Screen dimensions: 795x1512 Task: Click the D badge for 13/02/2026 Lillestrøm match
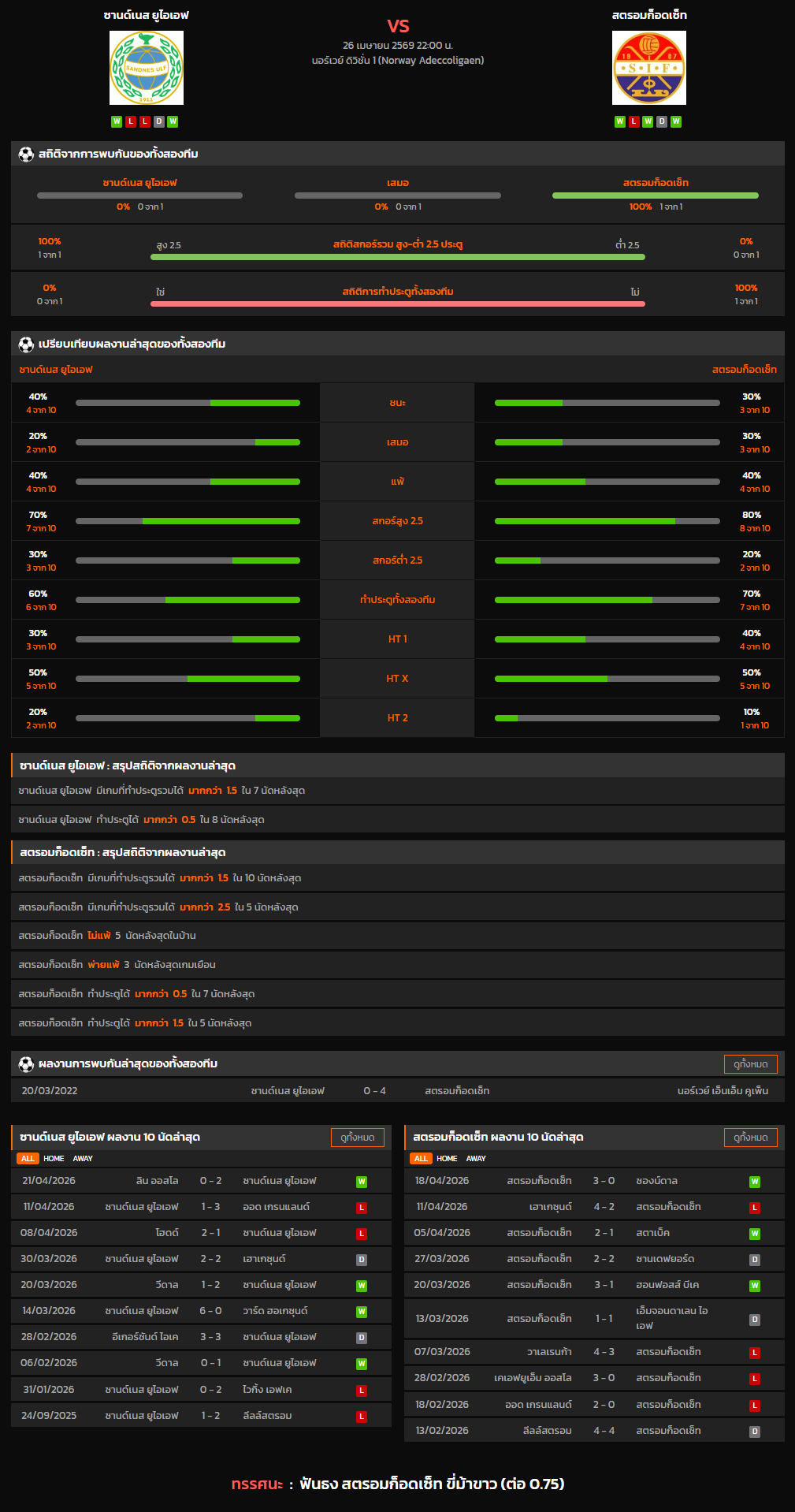754,1432
